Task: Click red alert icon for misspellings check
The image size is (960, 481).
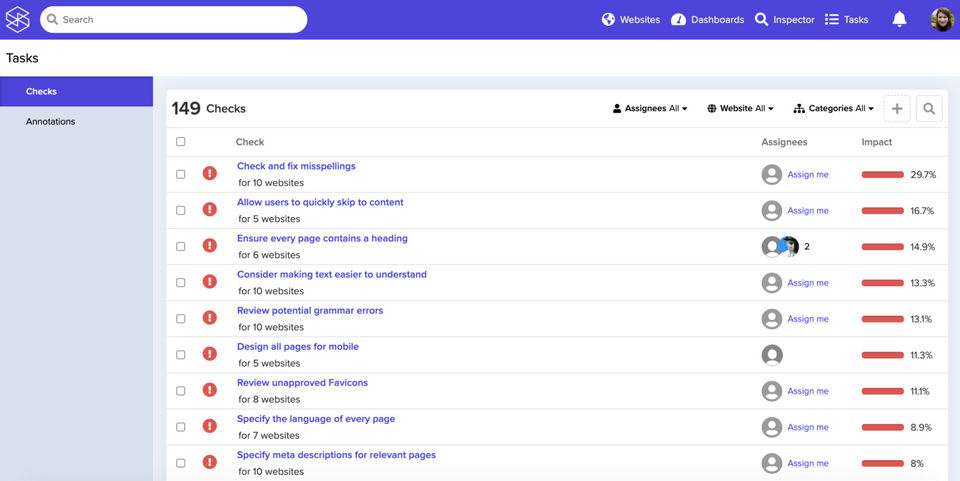Action: pos(209,173)
